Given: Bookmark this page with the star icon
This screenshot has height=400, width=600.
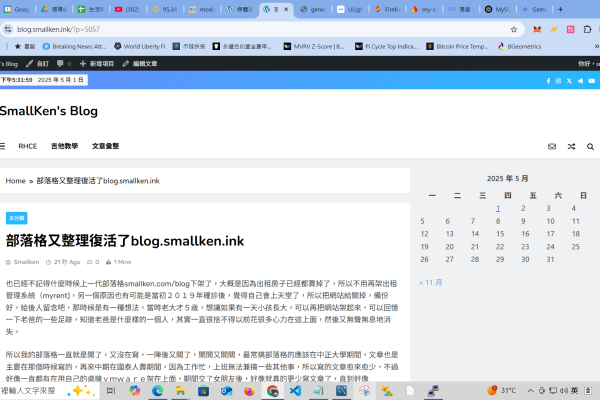Looking at the screenshot, I should click(x=514, y=30).
